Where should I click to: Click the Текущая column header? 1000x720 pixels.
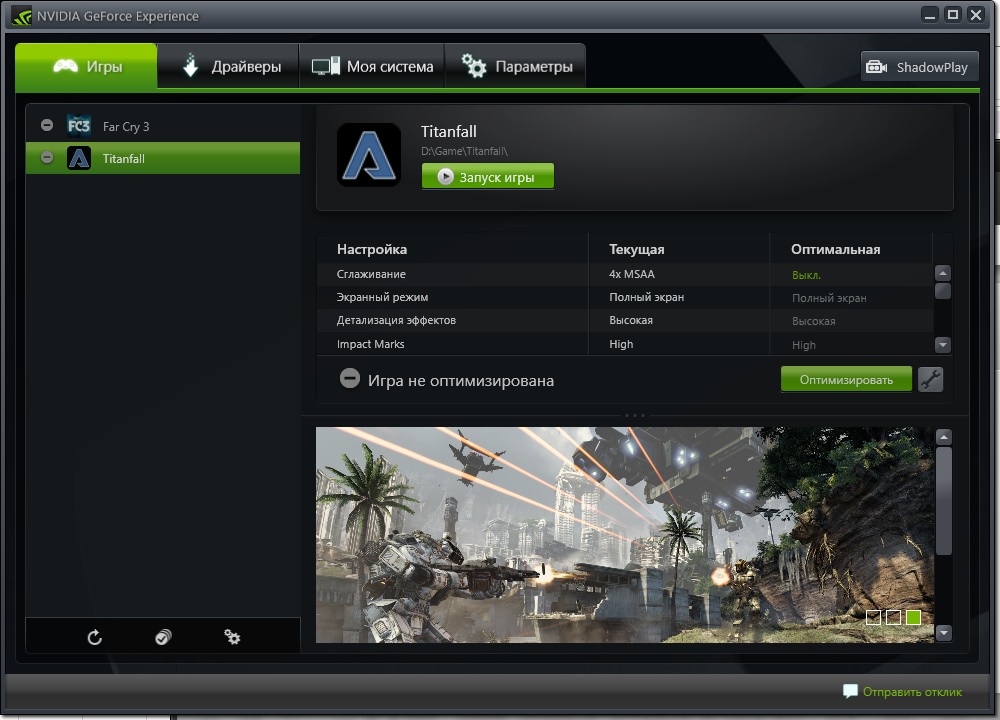[636, 249]
